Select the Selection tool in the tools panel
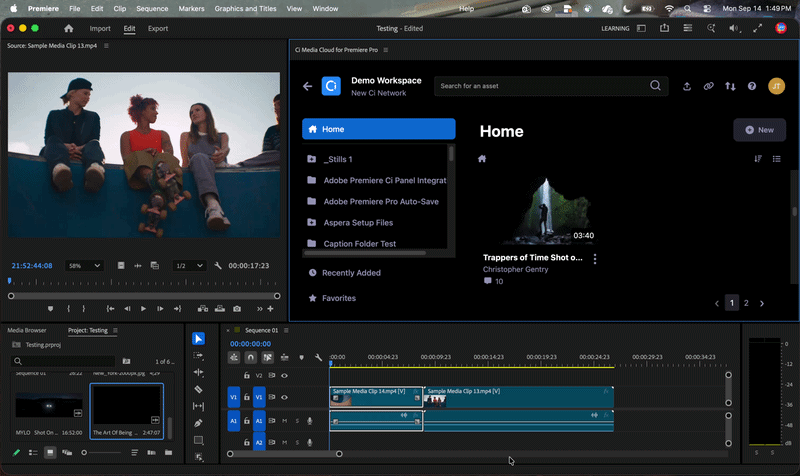Viewport: 800px width, 476px height. click(198, 339)
